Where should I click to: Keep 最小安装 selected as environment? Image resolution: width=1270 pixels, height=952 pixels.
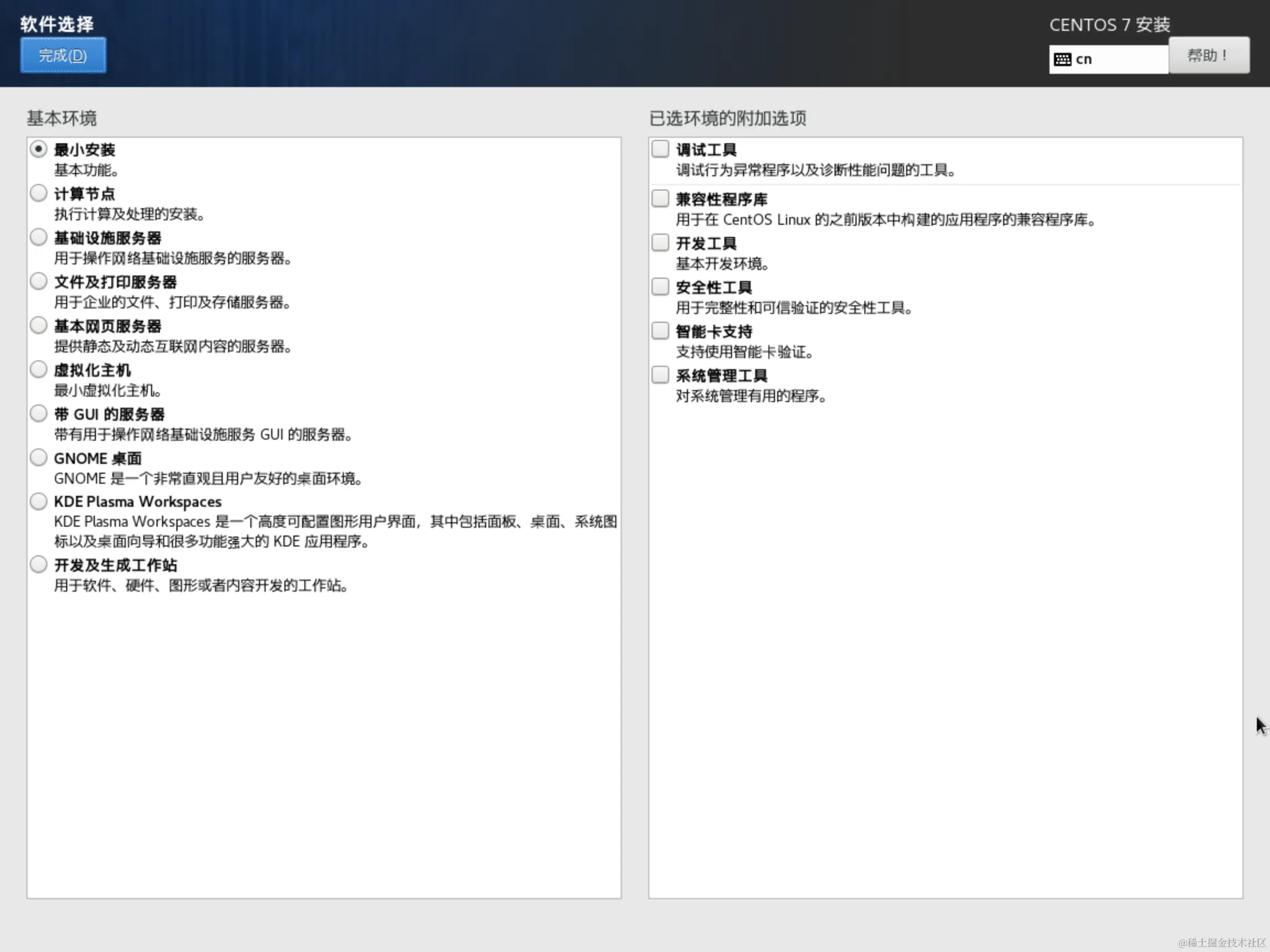tap(39, 149)
